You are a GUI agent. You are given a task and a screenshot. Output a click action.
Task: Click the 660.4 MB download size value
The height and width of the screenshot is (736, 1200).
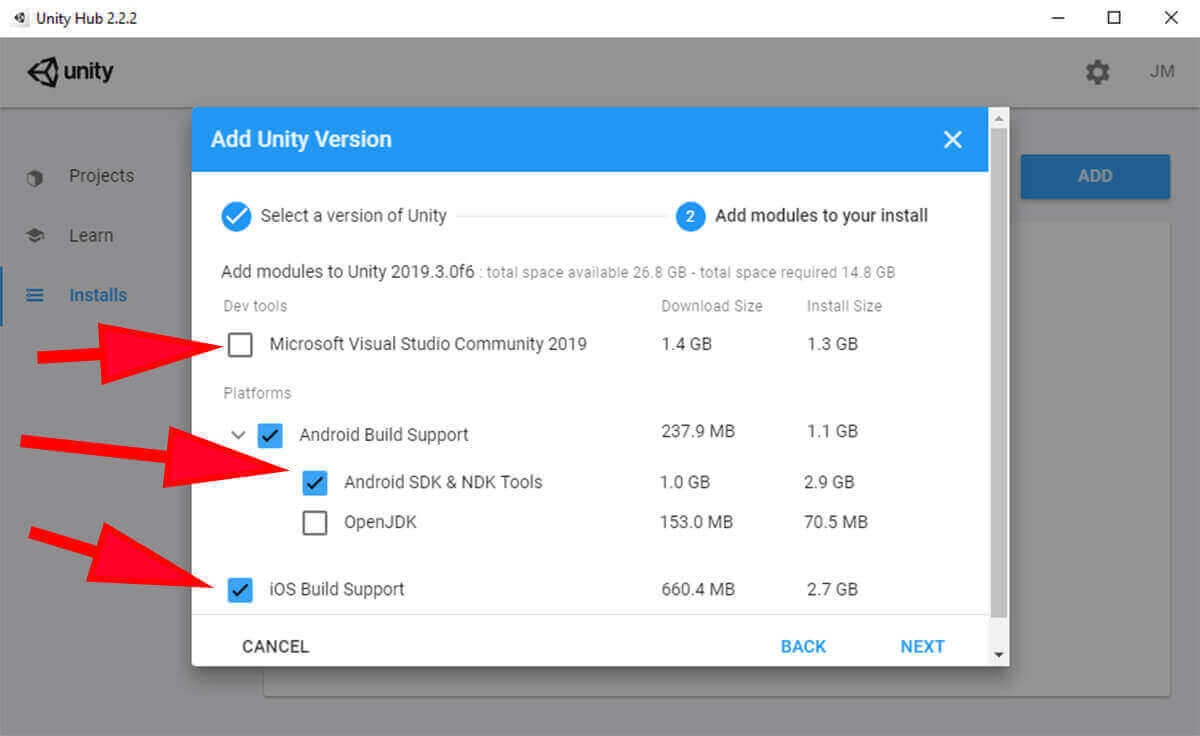698,590
